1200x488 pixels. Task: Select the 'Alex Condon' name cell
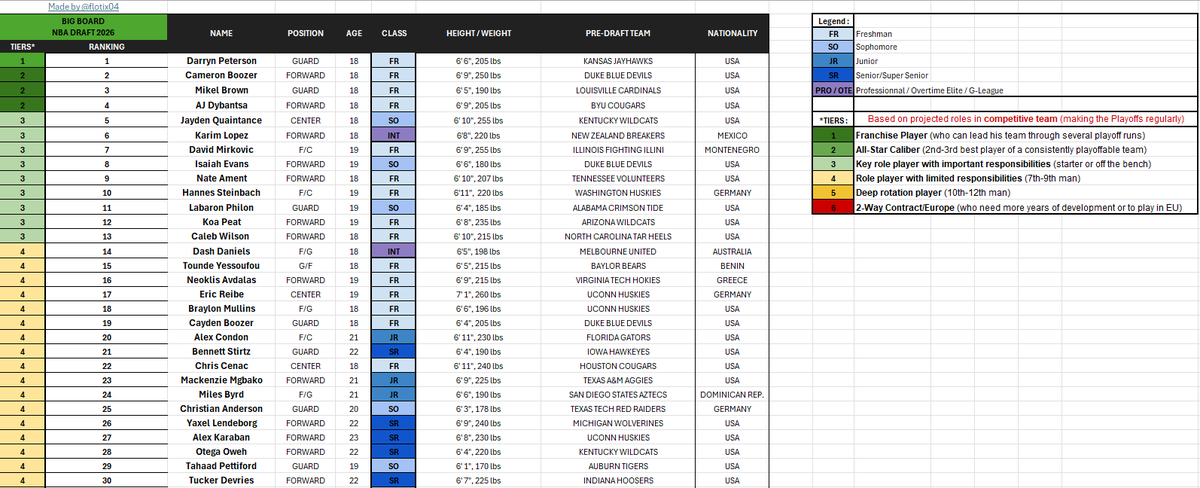222,338
